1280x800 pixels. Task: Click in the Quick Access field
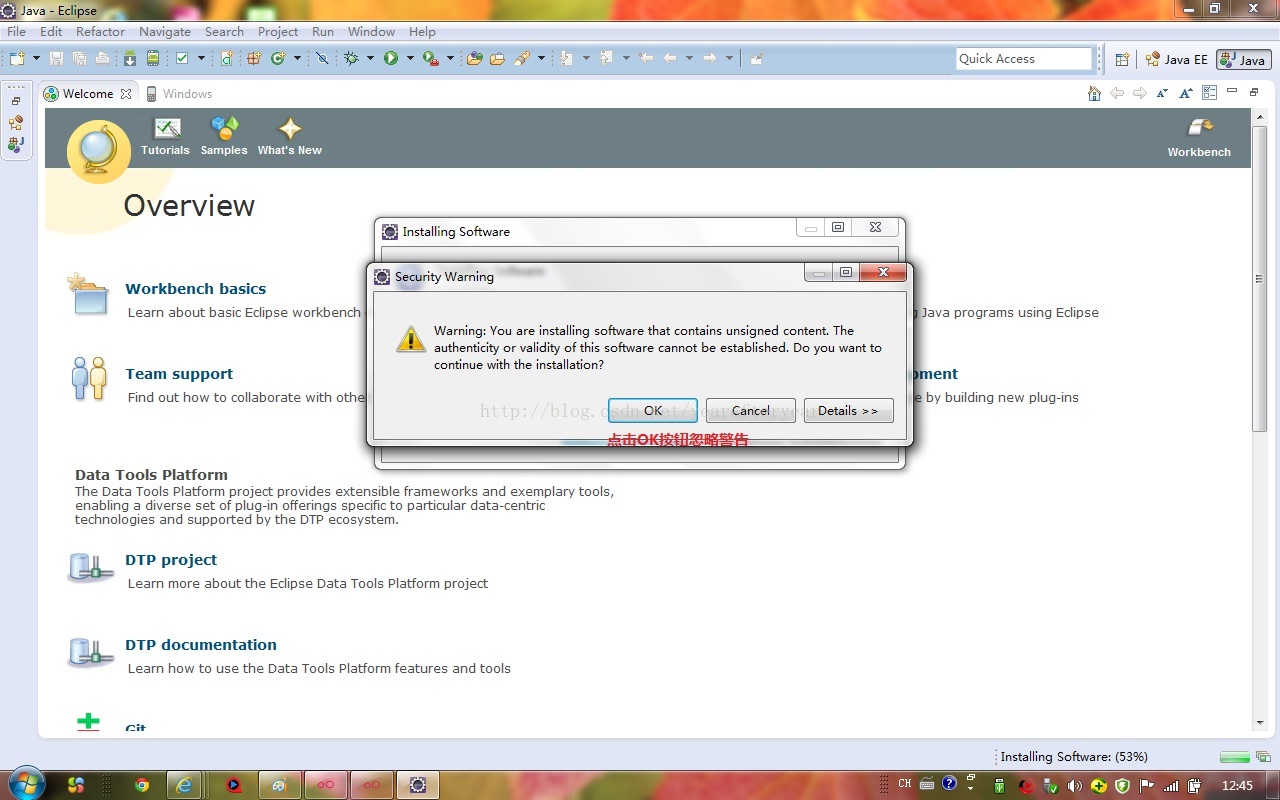click(x=1023, y=59)
